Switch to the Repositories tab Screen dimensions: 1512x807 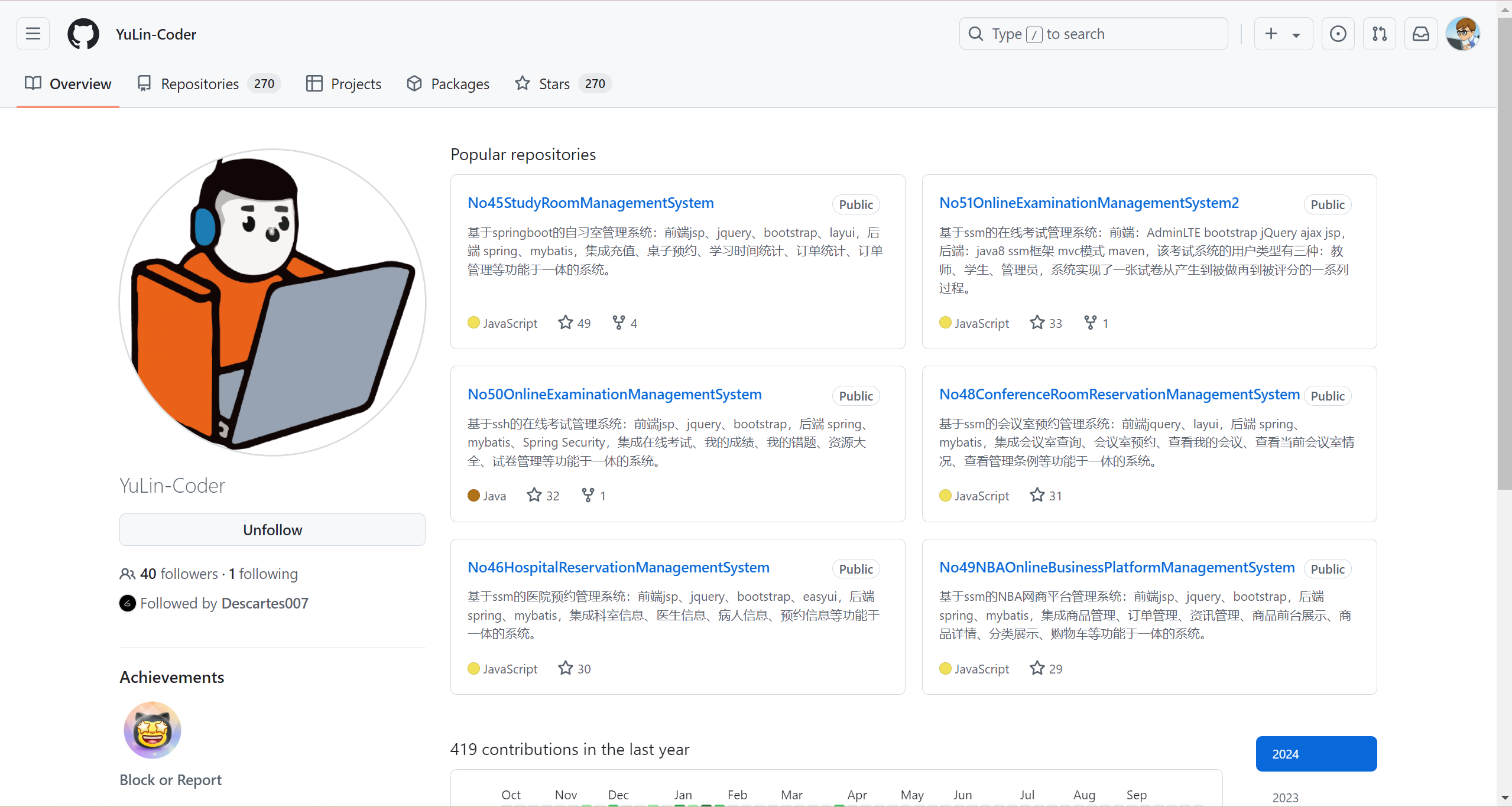coord(208,84)
